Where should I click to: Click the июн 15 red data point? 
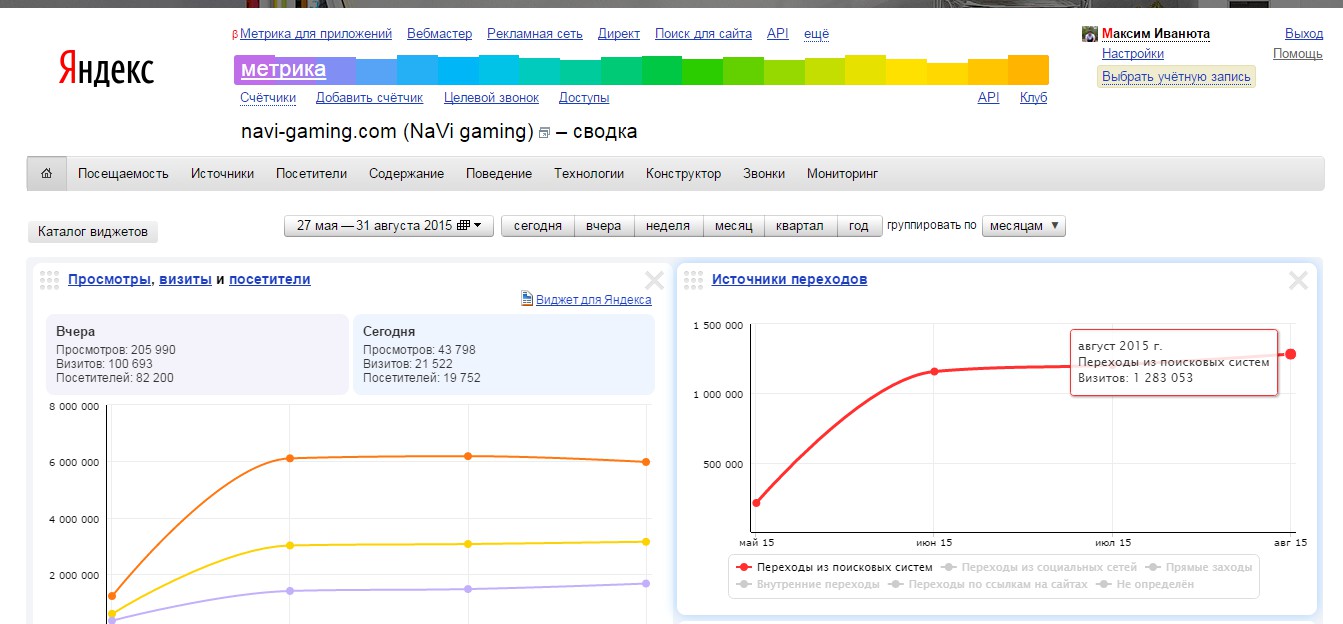(x=934, y=371)
